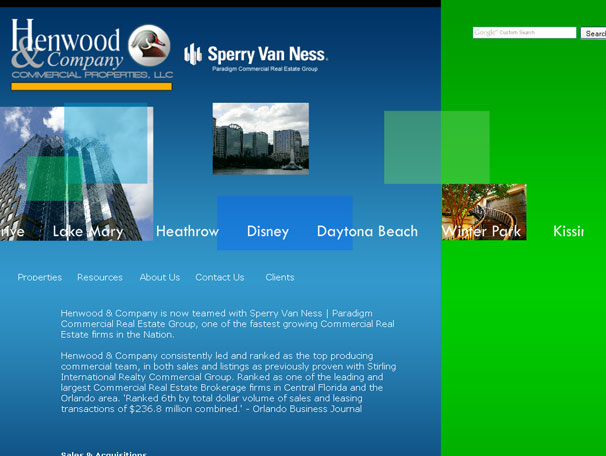Click the Search button
Image resolution: width=606 pixels, height=456 pixels.
[594, 33]
